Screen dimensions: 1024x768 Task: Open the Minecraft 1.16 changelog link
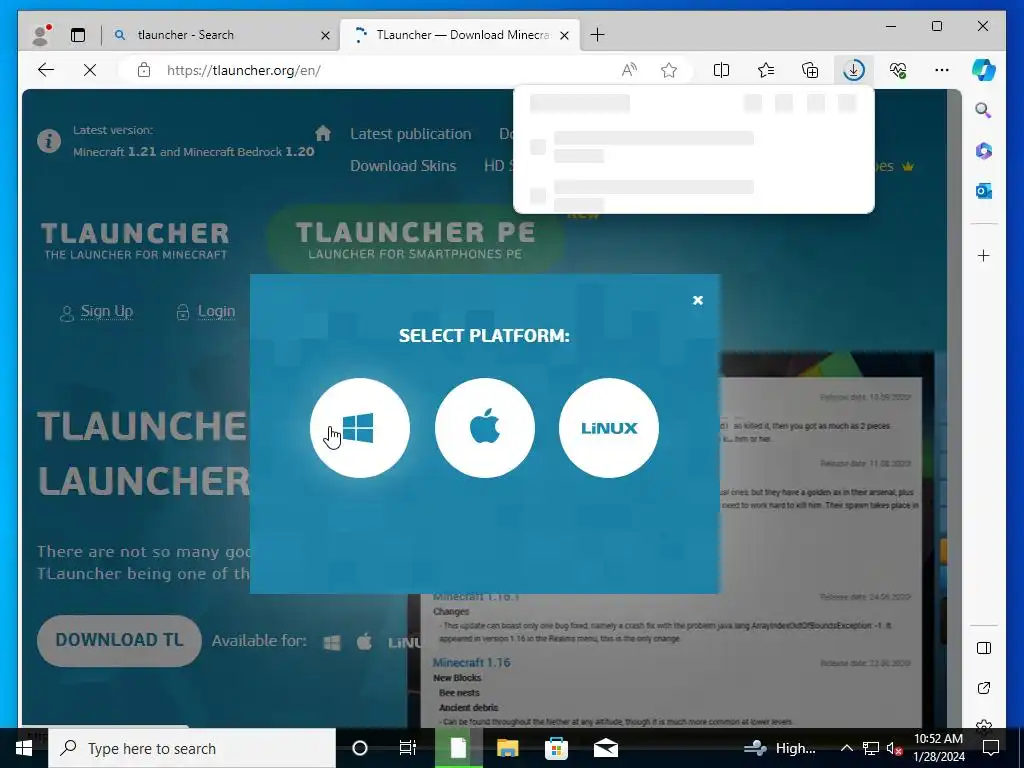[471, 662]
